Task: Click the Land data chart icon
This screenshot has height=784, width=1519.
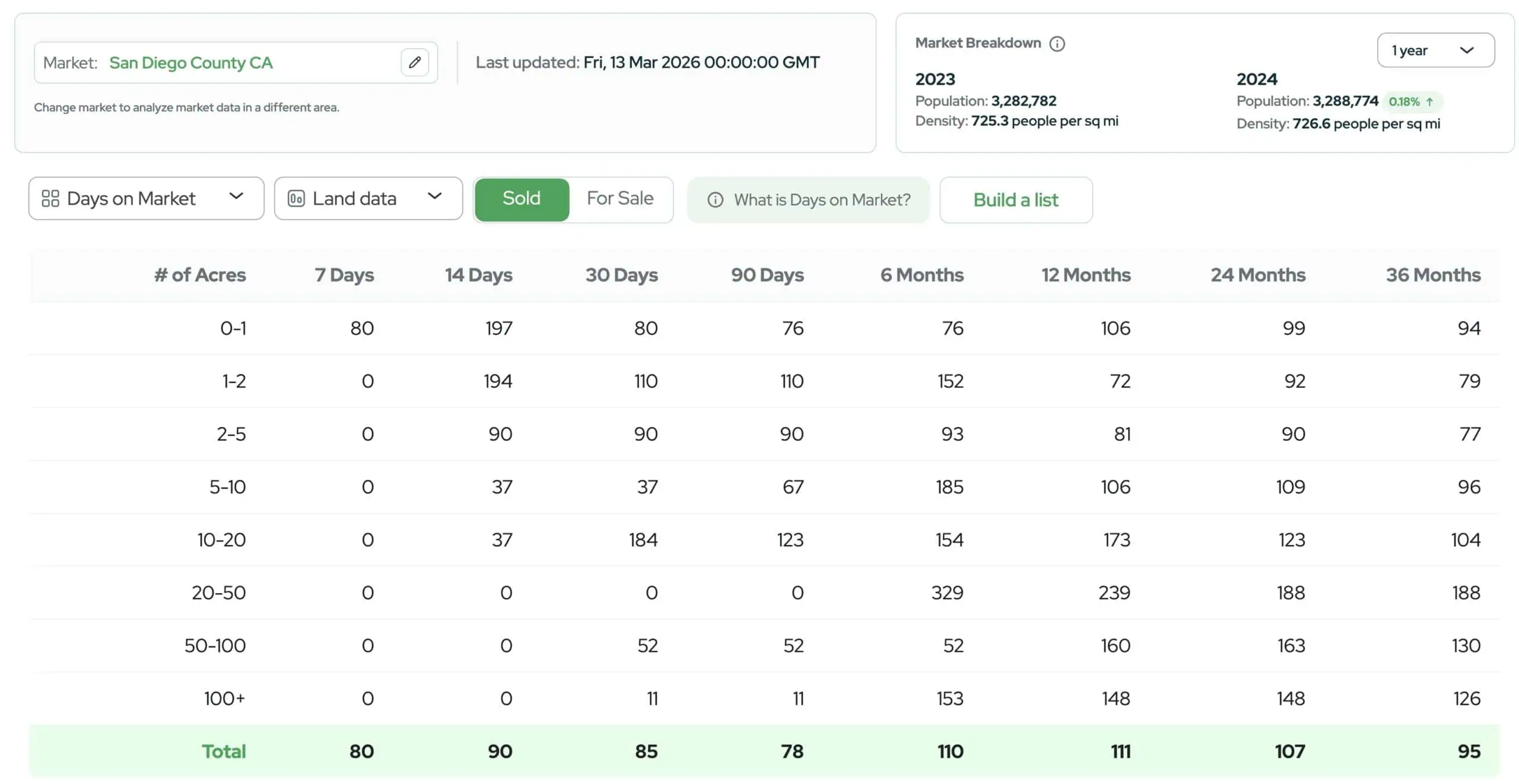Action: [295, 198]
